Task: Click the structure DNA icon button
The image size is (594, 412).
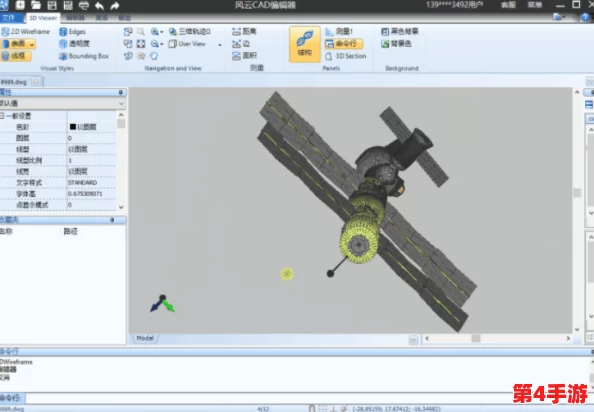Action: click(x=305, y=44)
